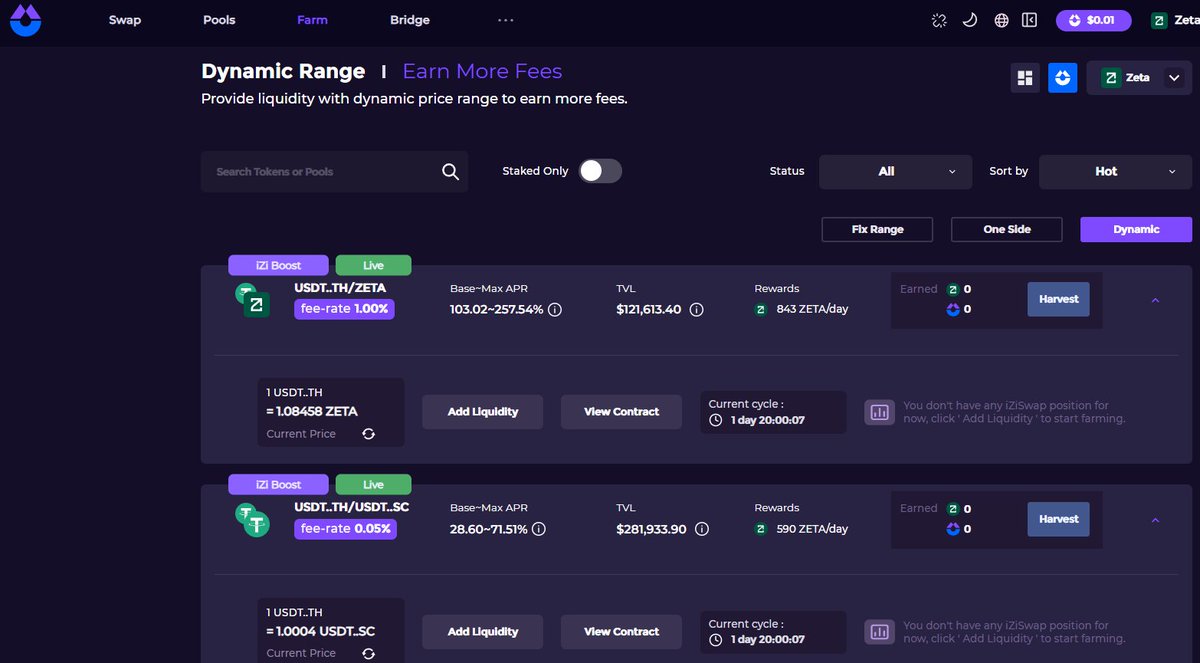1200x663 pixels.
Task: Open the three-dots more menu
Action: (505, 20)
